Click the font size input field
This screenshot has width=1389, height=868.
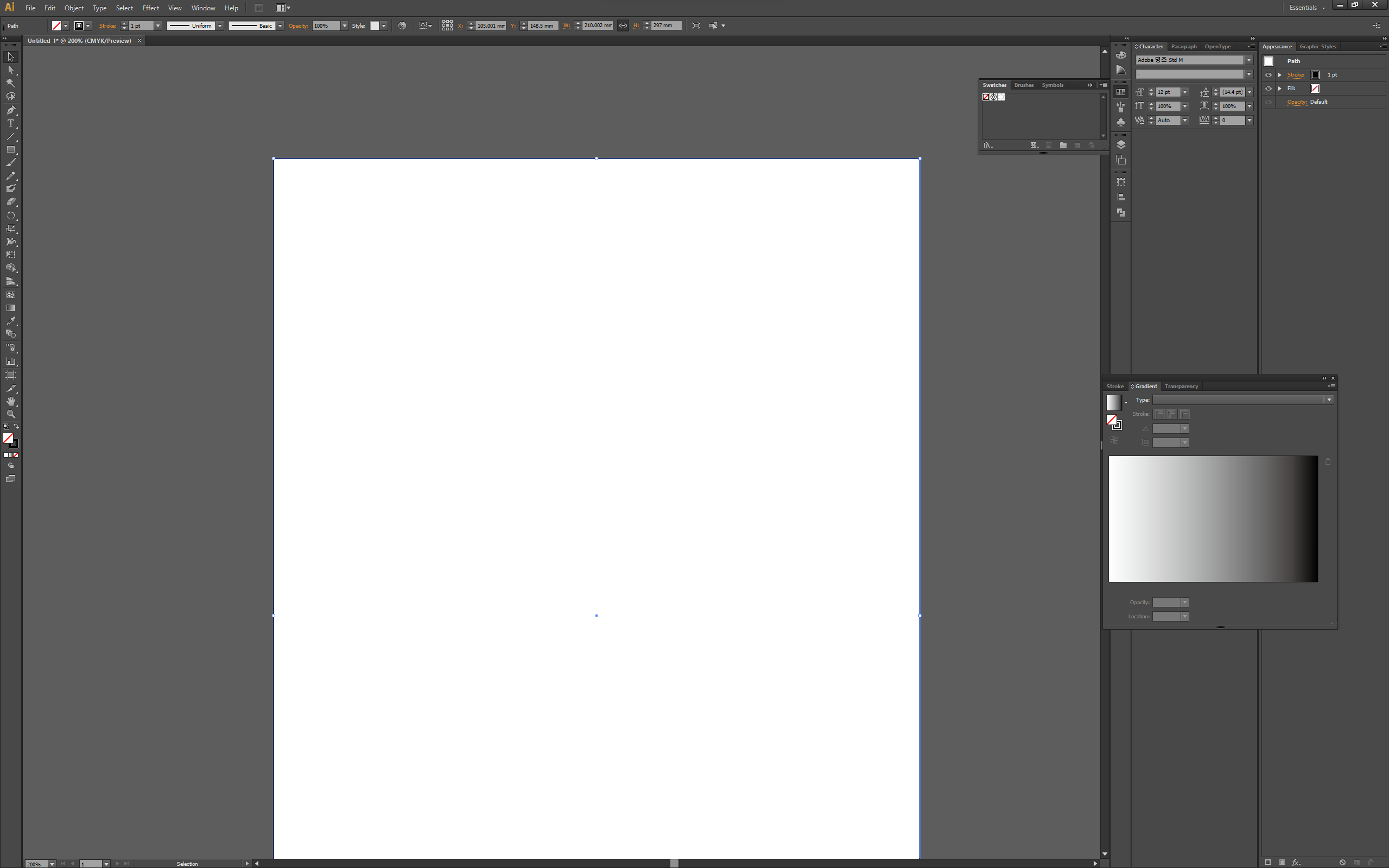pyautogui.click(x=1167, y=92)
